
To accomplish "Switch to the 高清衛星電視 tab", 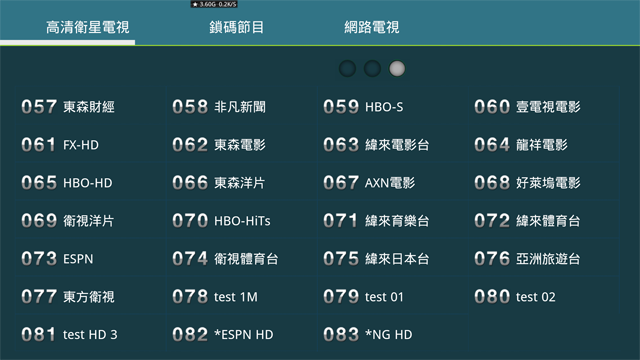I will [87, 27].
